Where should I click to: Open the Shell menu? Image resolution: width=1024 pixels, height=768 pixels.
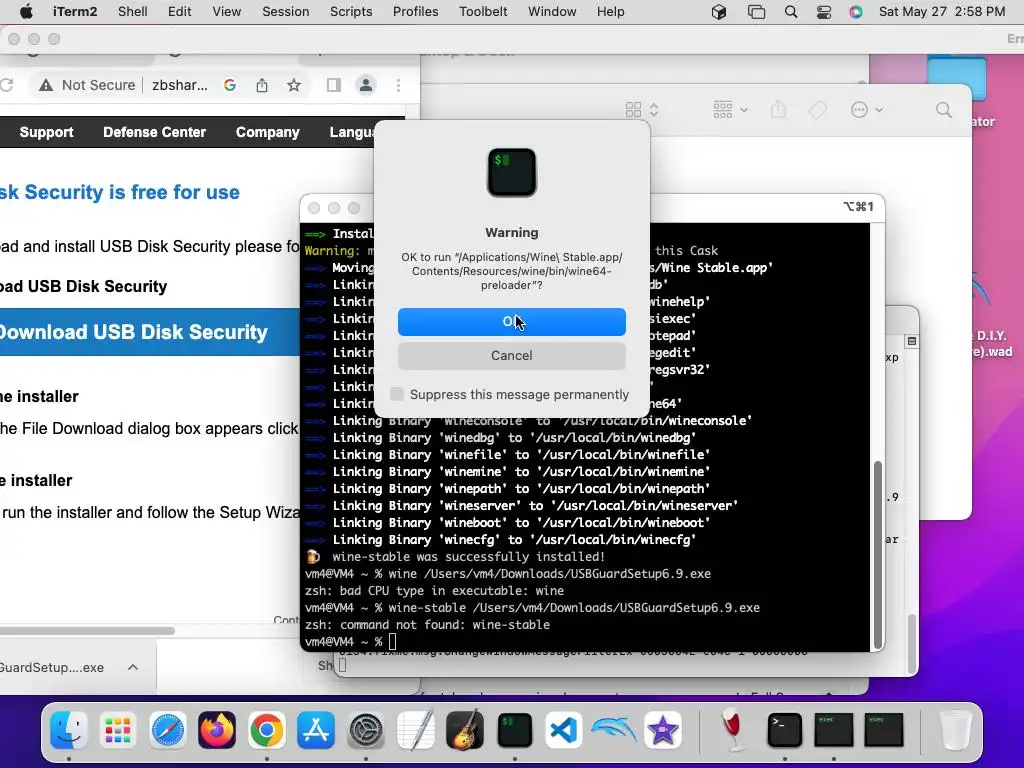[x=133, y=11]
